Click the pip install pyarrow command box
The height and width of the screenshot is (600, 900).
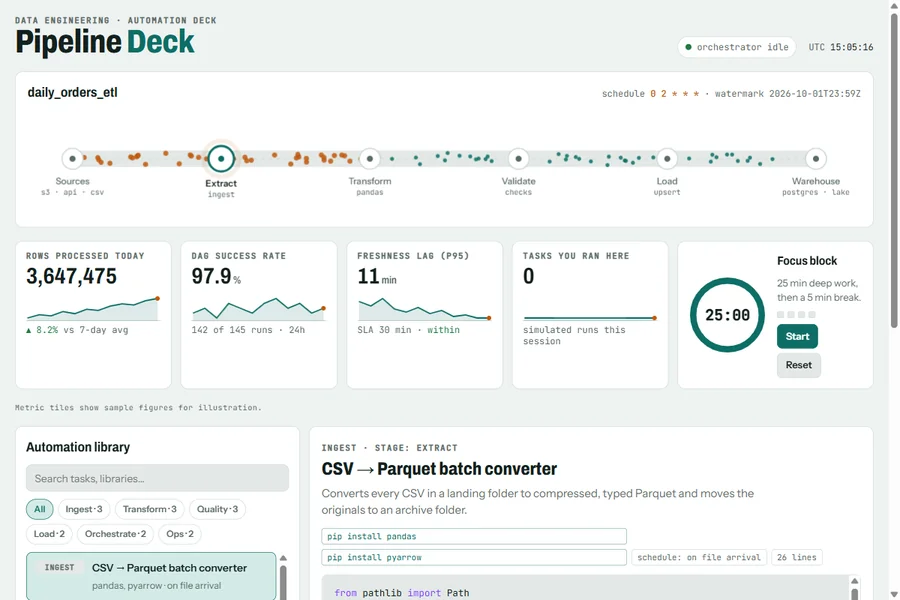pos(474,558)
